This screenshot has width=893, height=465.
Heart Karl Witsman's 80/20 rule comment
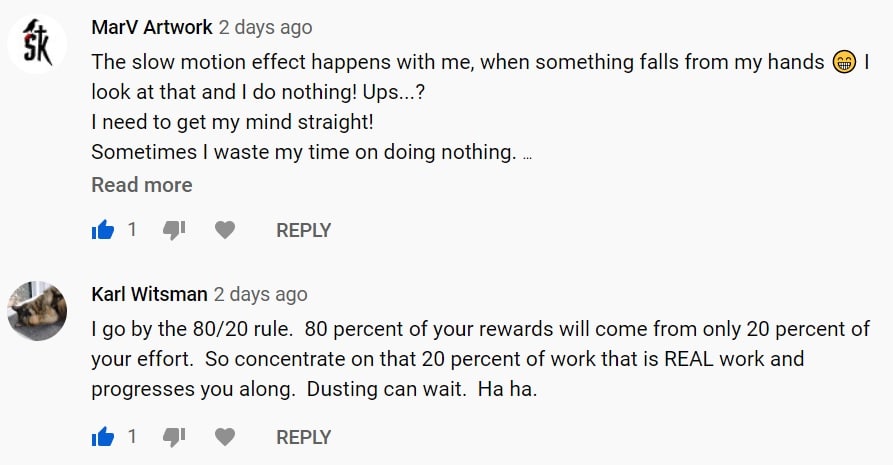click(225, 437)
